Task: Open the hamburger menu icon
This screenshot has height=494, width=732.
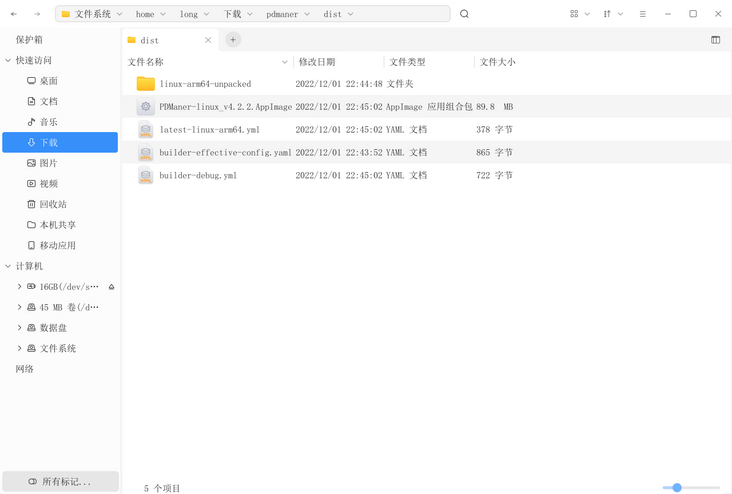Action: tap(643, 14)
